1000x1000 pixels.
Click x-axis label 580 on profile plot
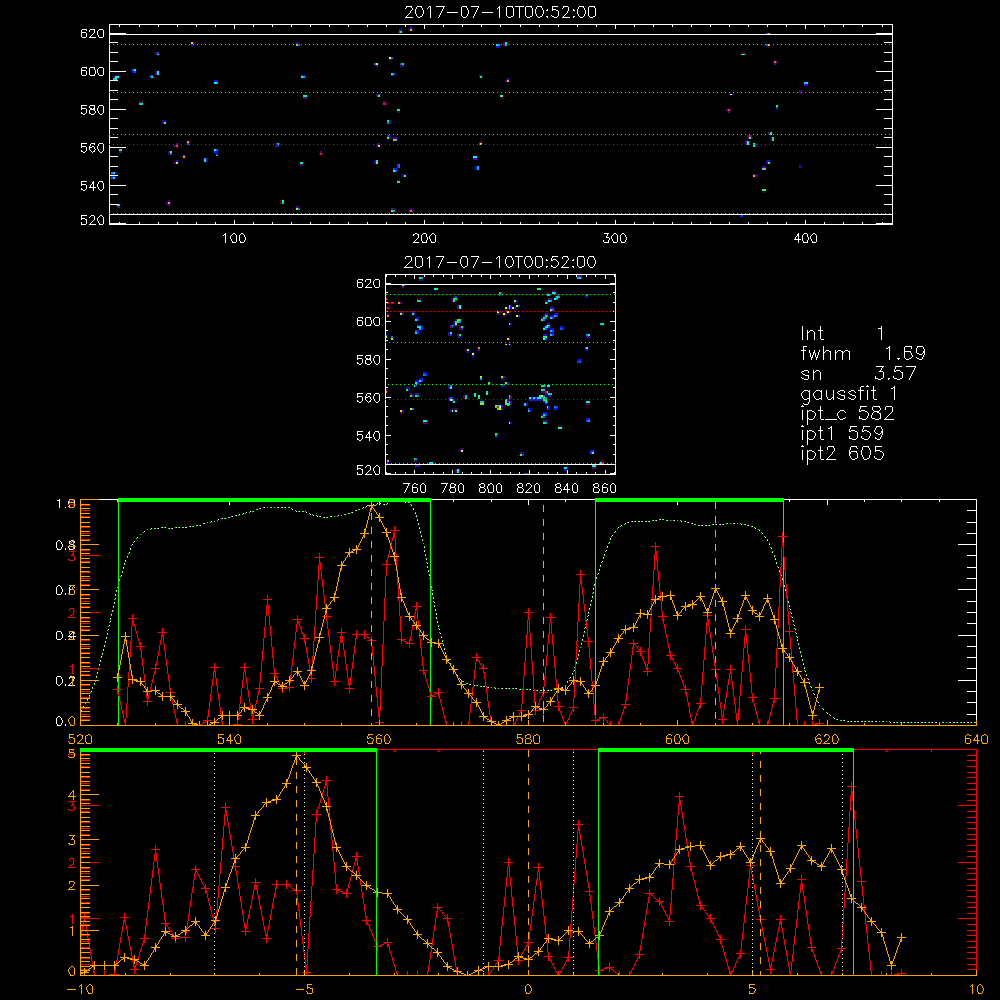coord(528,739)
